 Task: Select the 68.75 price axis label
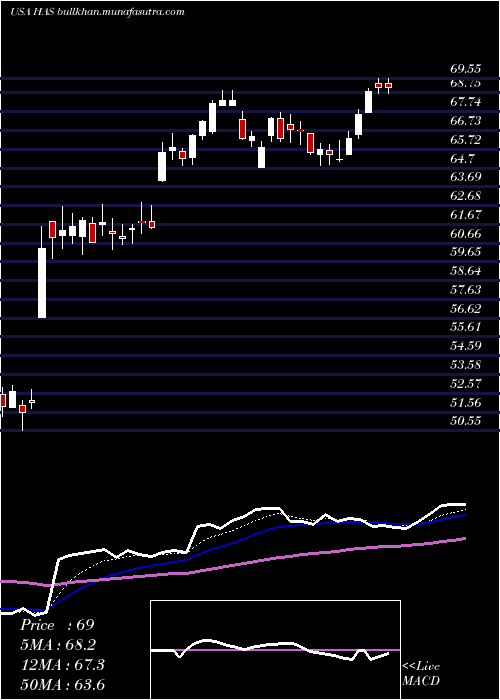pyautogui.click(x=466, y=83)
